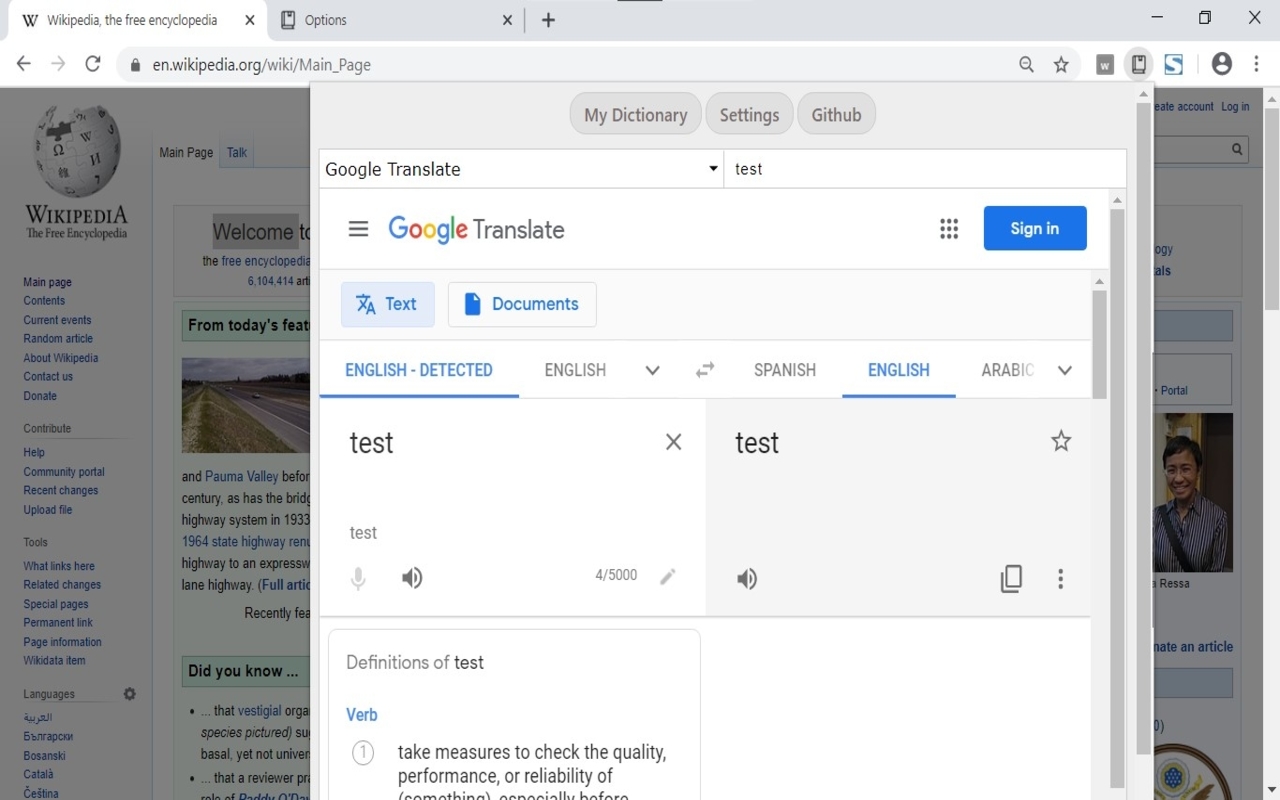Select the ENGLISH - DETECTED source tab

pyautogui.click(x=419, y=370)
